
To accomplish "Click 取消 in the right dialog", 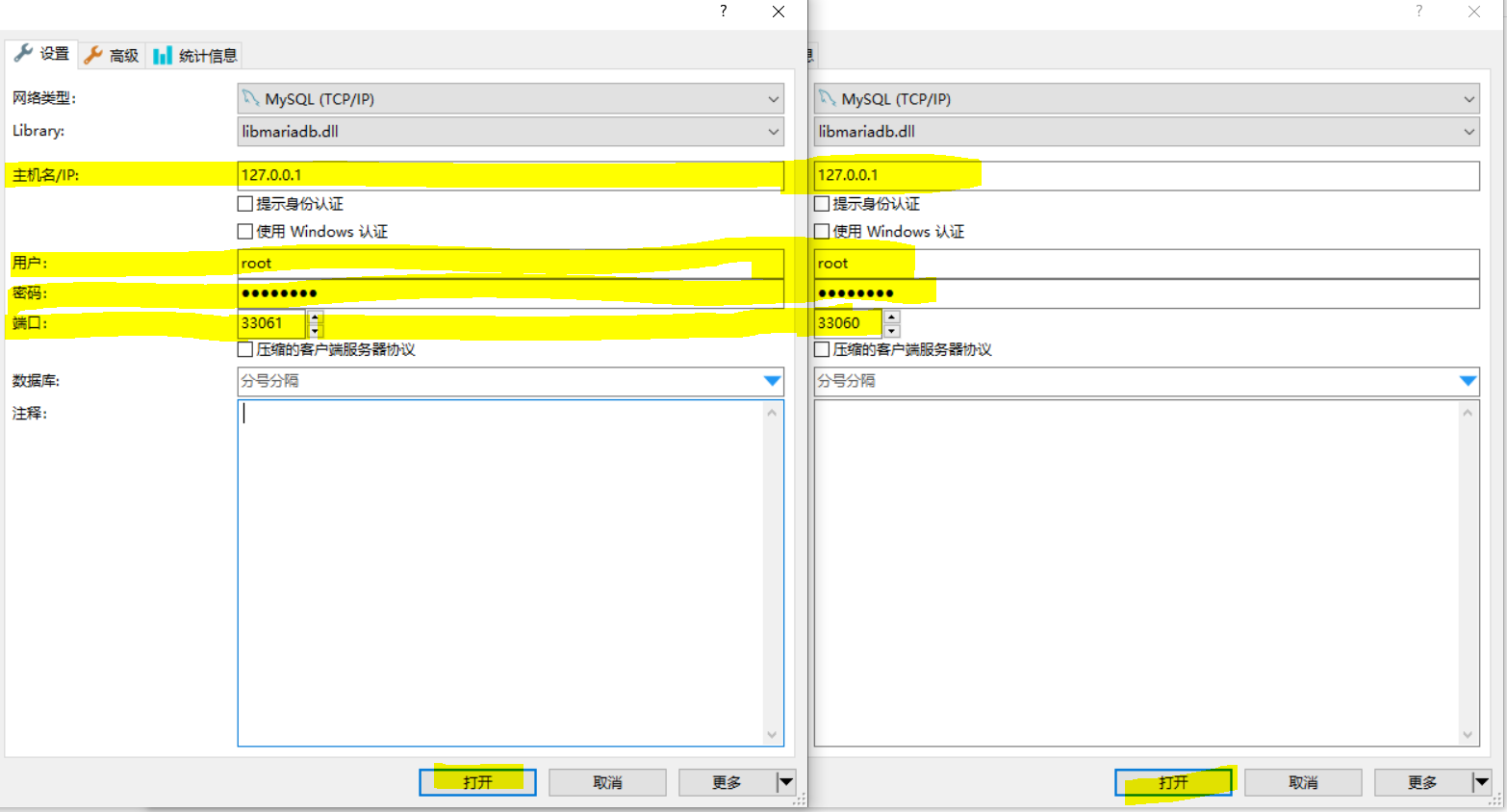I will click(1303, 781).
